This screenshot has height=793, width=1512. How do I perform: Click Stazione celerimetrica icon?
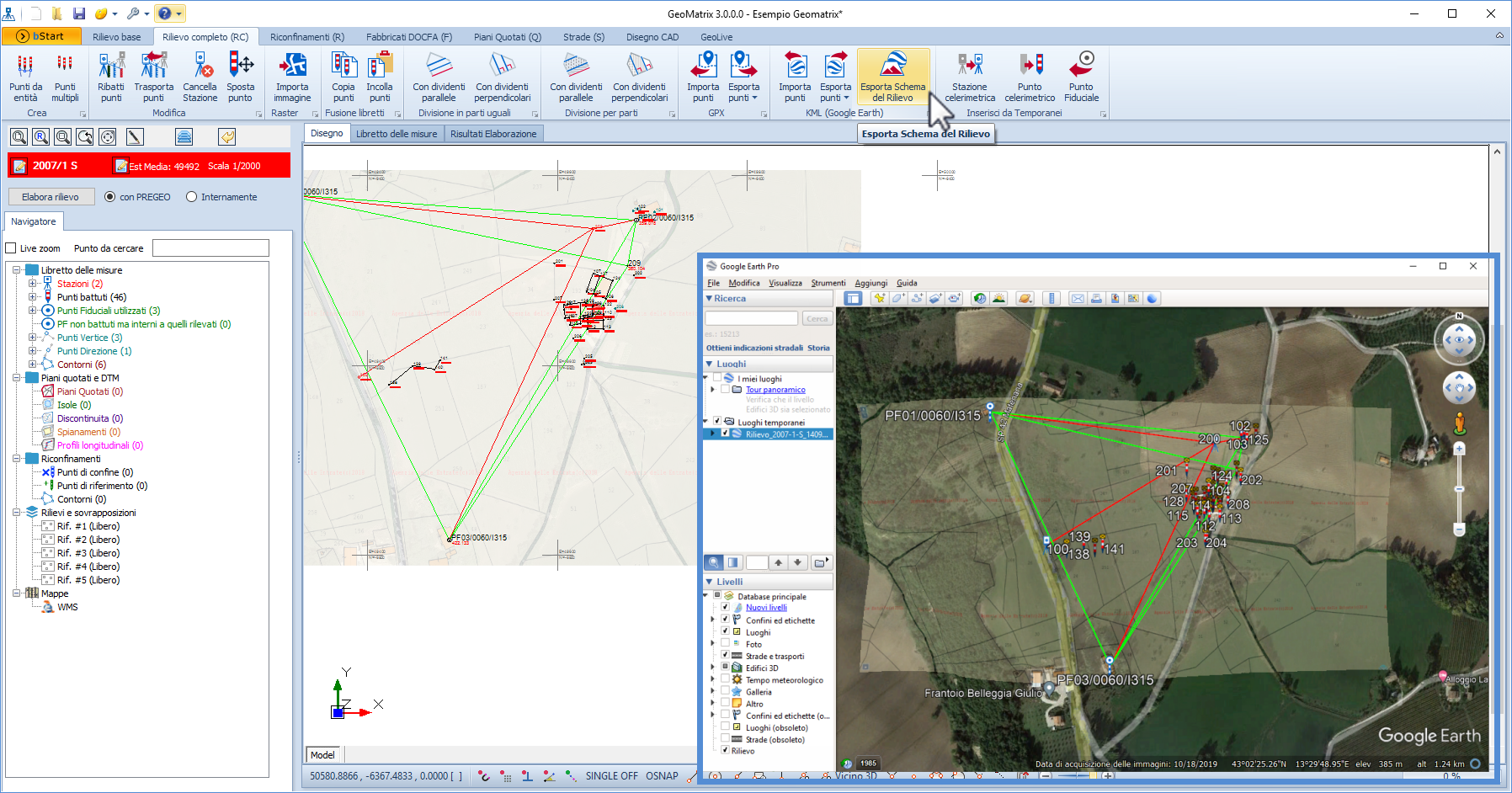click(970, 77)
